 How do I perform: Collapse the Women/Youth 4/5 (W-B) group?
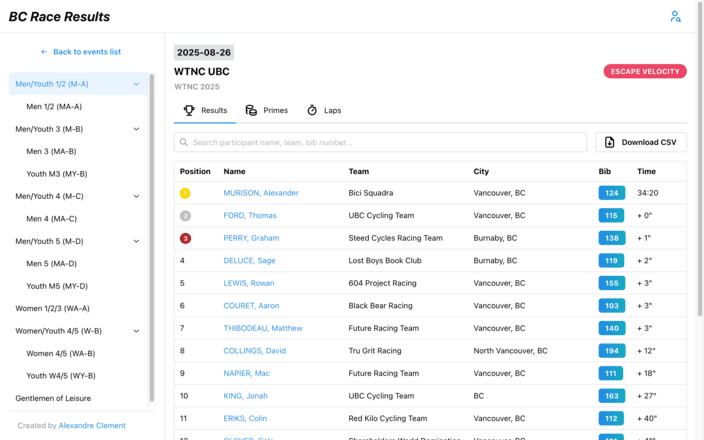[x=136, y=331]
